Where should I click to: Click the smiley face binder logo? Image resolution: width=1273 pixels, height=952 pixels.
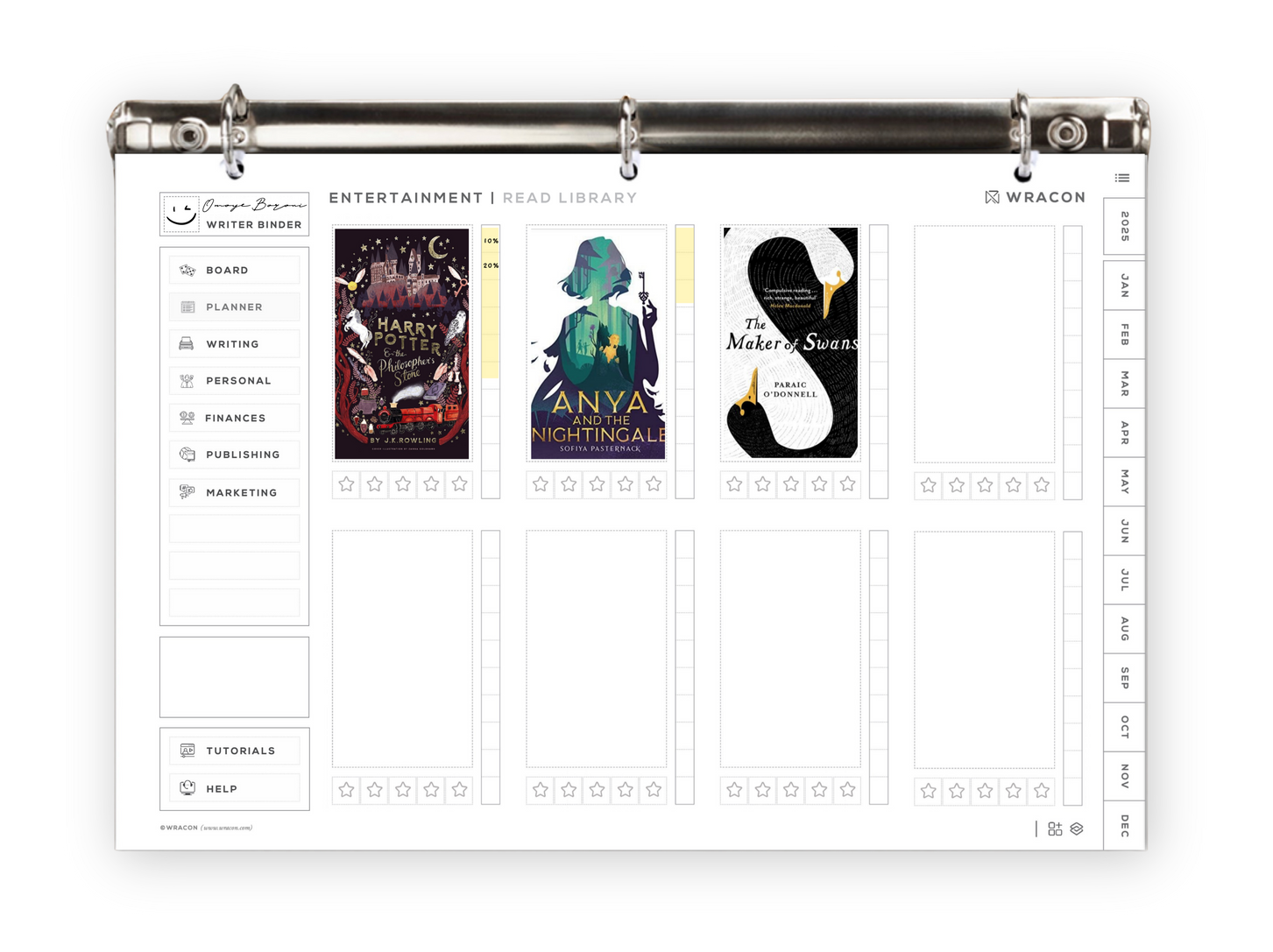[181, 213]
